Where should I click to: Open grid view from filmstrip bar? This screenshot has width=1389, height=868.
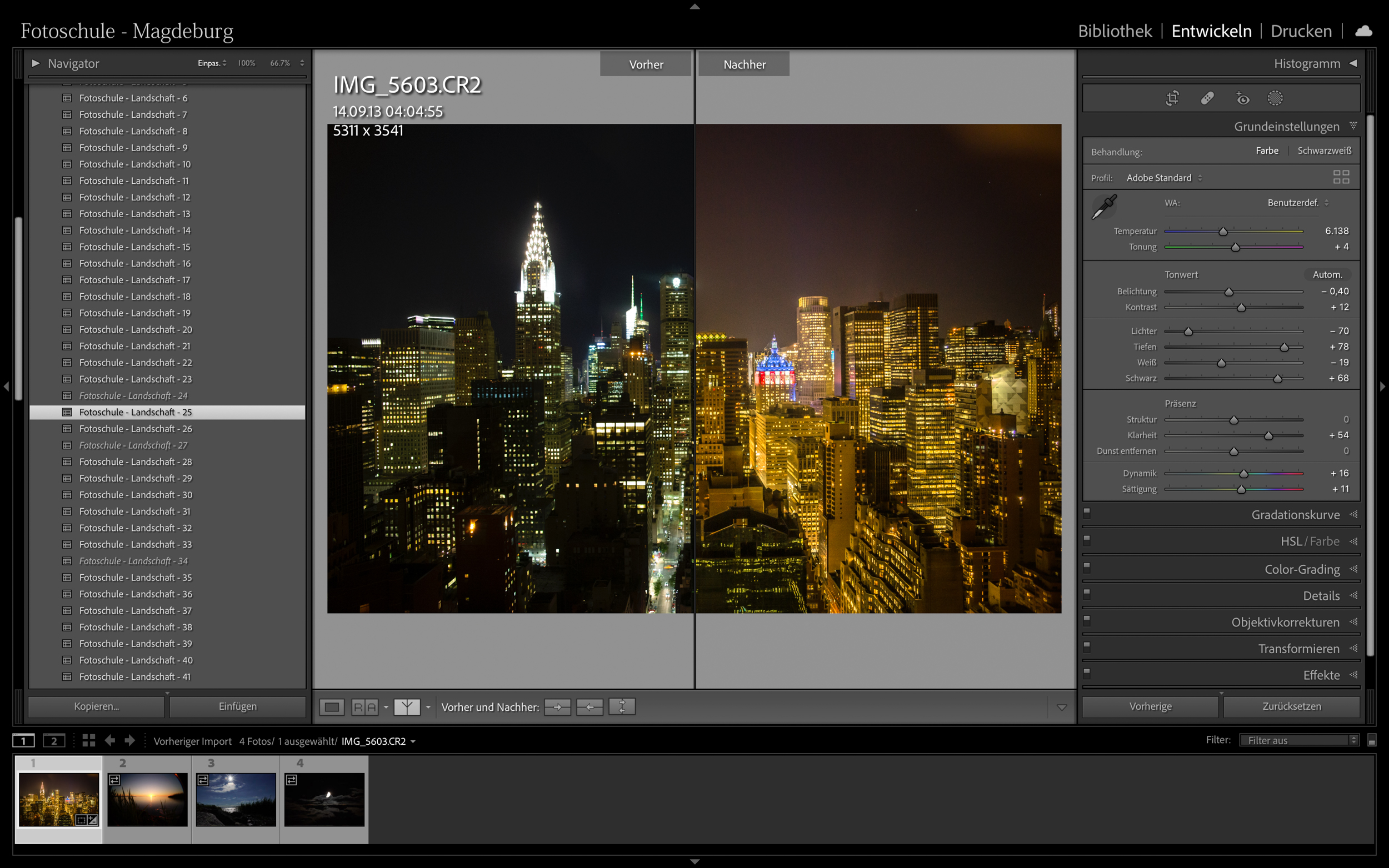[88, 741]
